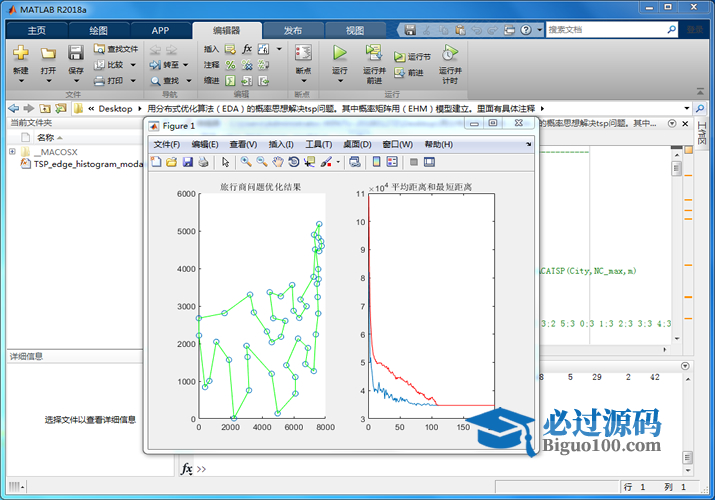Open the Breakpoints (断点) dropdown

(x=303, y=81)
